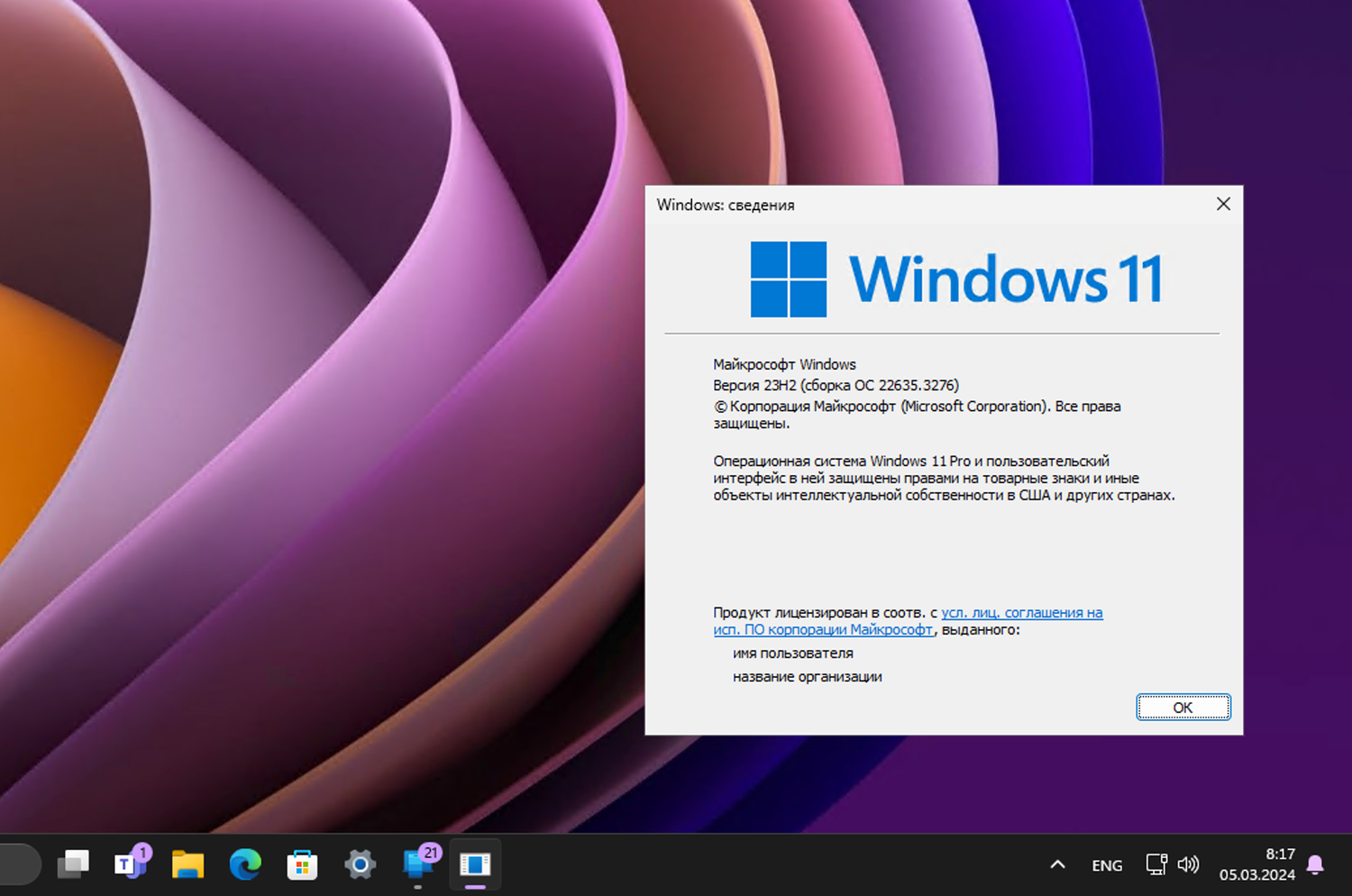Launch Microsoft Store from the taskbar
Viewport: 1352px width, 896px height.
(302, 864)
